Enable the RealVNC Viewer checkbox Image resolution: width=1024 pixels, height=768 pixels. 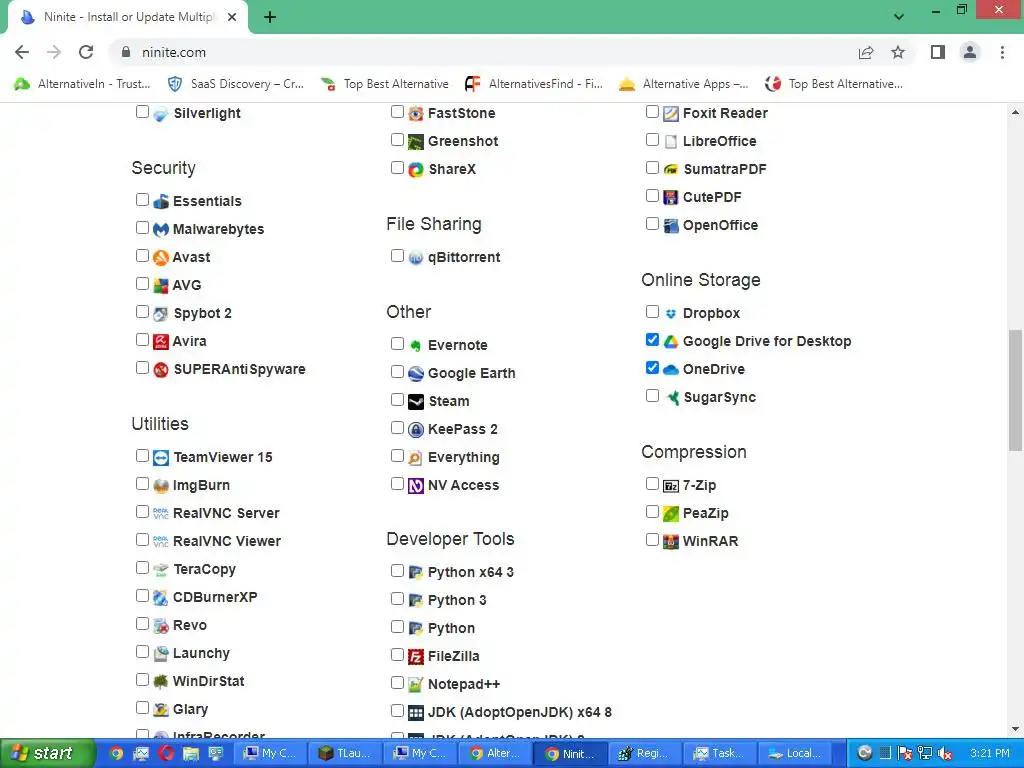coord(142,539)
